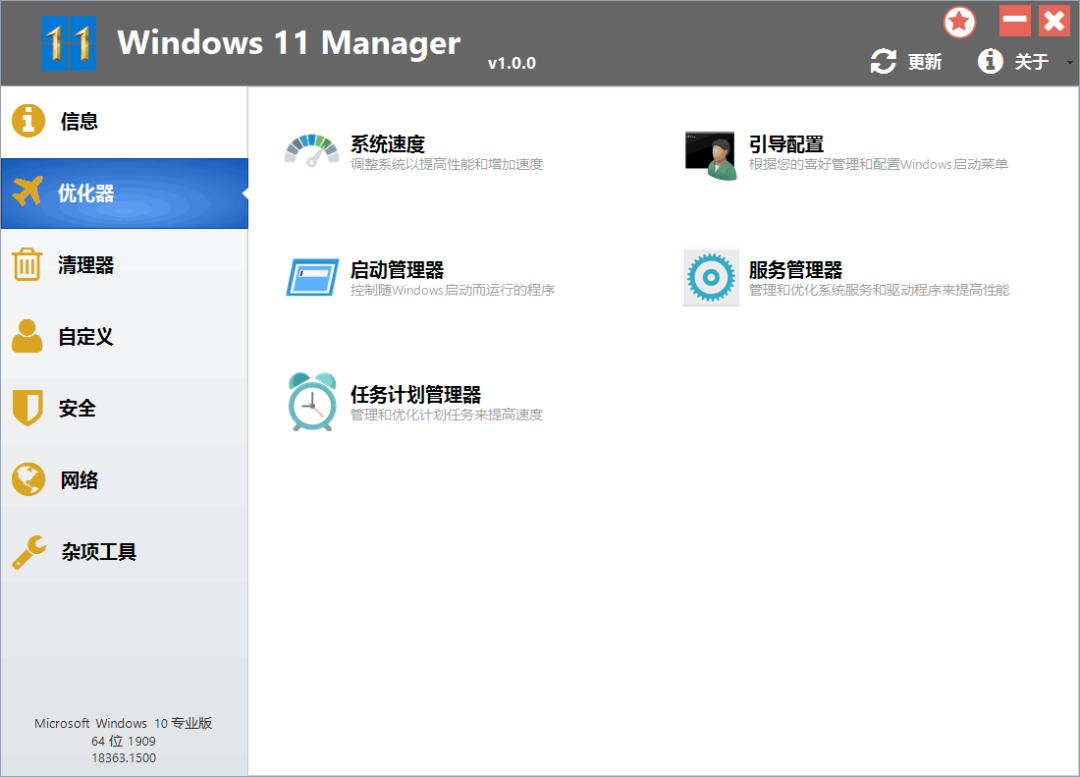This screenshot has width=1080, height=777.
Task: Click the refresh arrows update icon
Action: coord(883,61)
